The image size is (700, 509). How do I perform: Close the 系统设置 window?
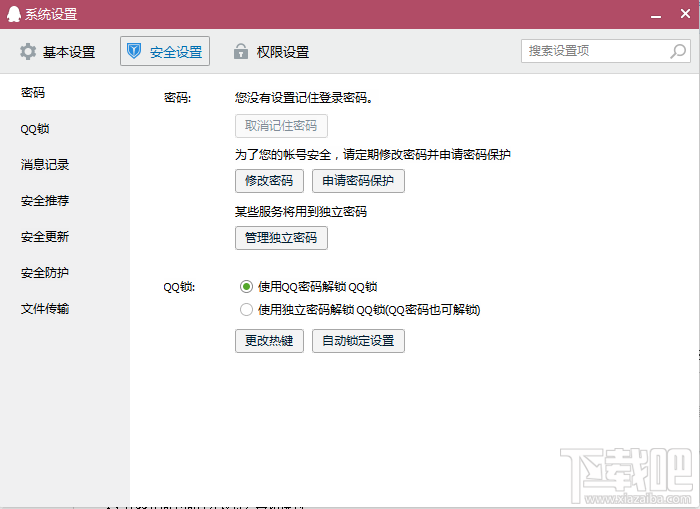685,14
